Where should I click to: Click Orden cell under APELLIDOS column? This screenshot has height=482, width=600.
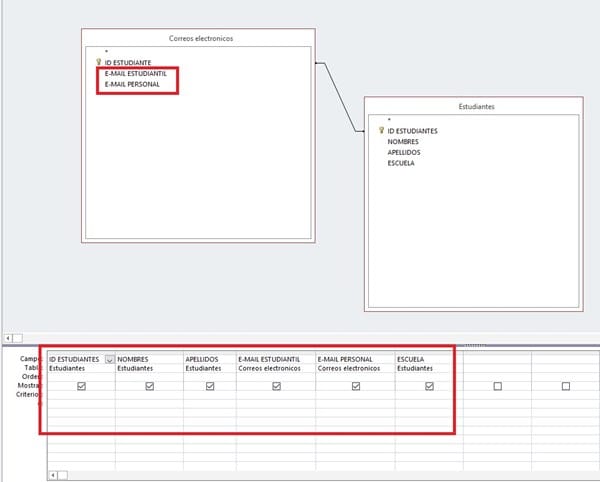(x=210, y=377)
